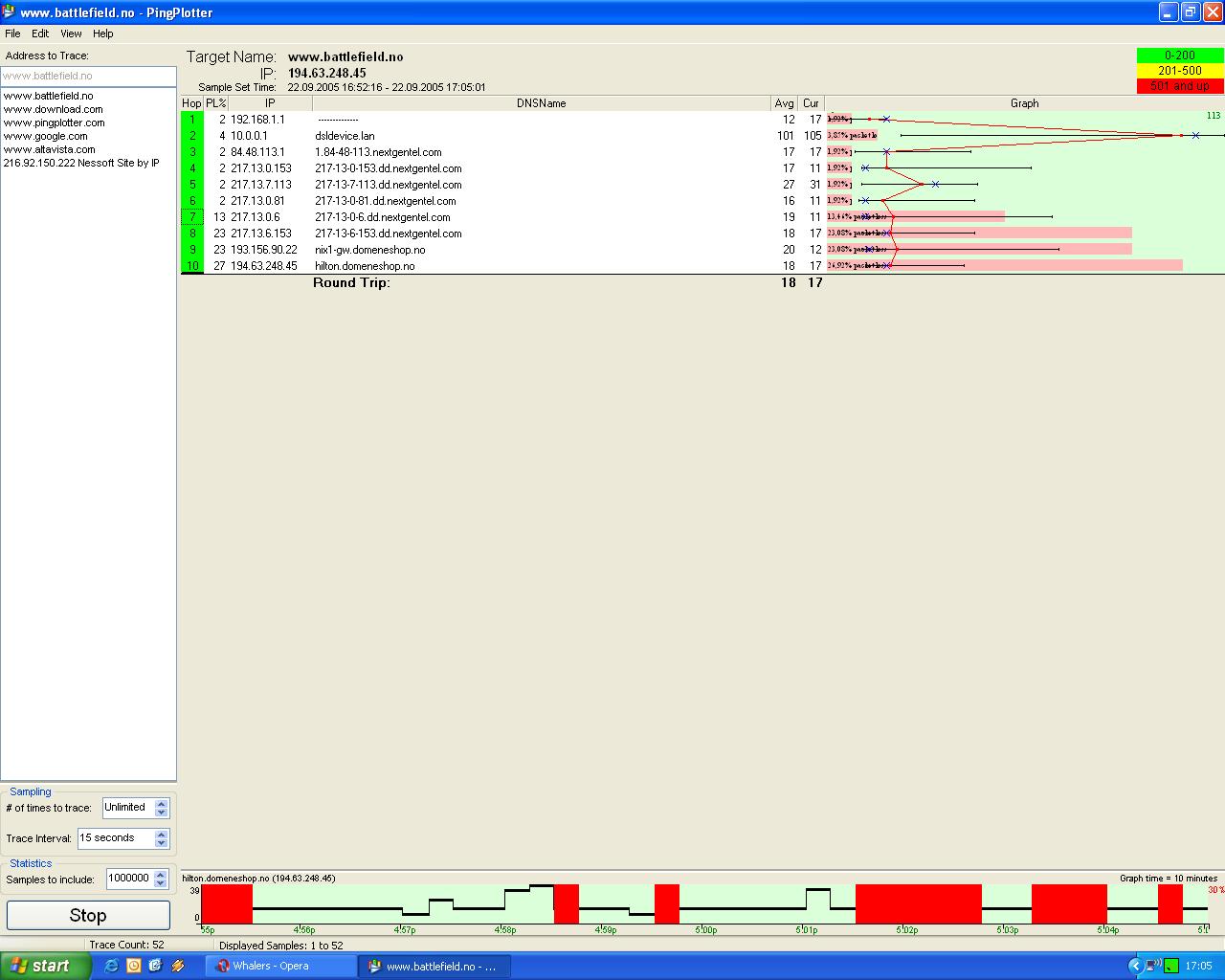Click the clock icon in quick launch

point(133,966)
